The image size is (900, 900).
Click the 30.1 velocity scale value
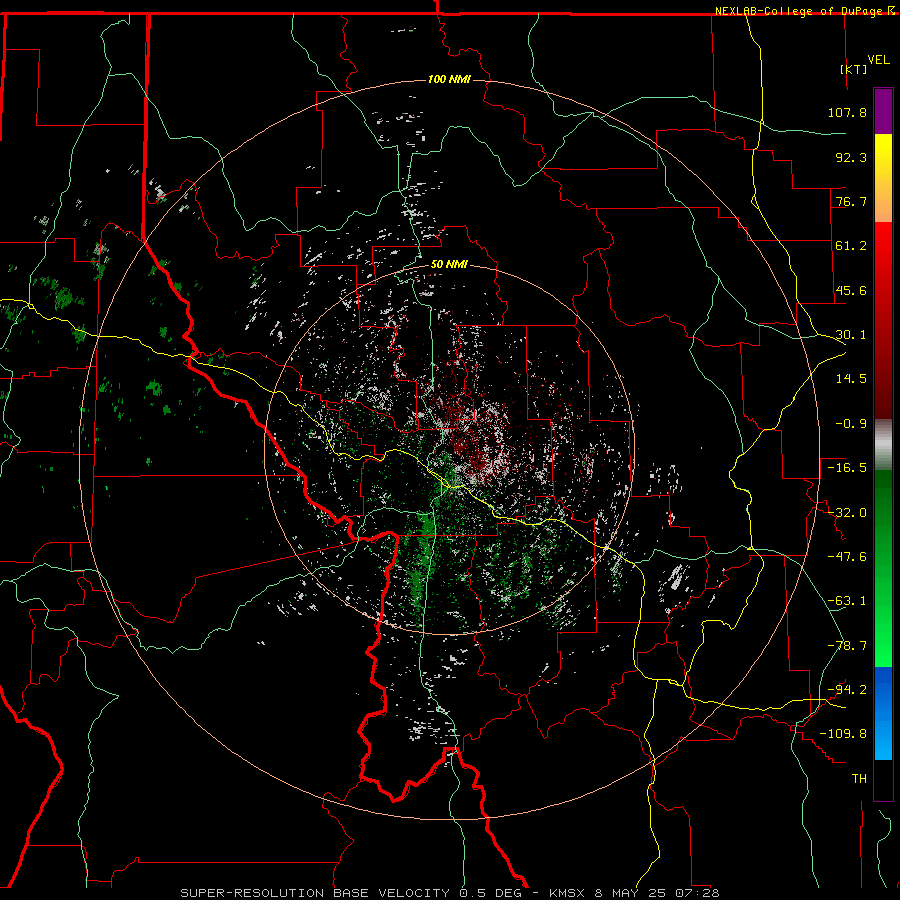(851, 335)
